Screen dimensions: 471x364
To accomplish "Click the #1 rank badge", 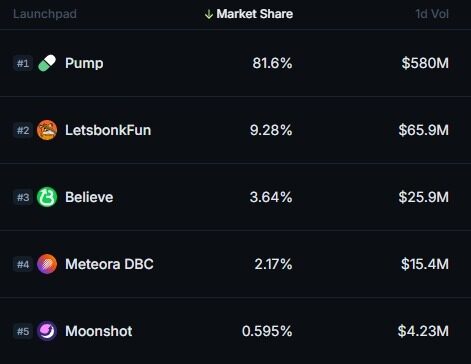I will tap(23, 63).
